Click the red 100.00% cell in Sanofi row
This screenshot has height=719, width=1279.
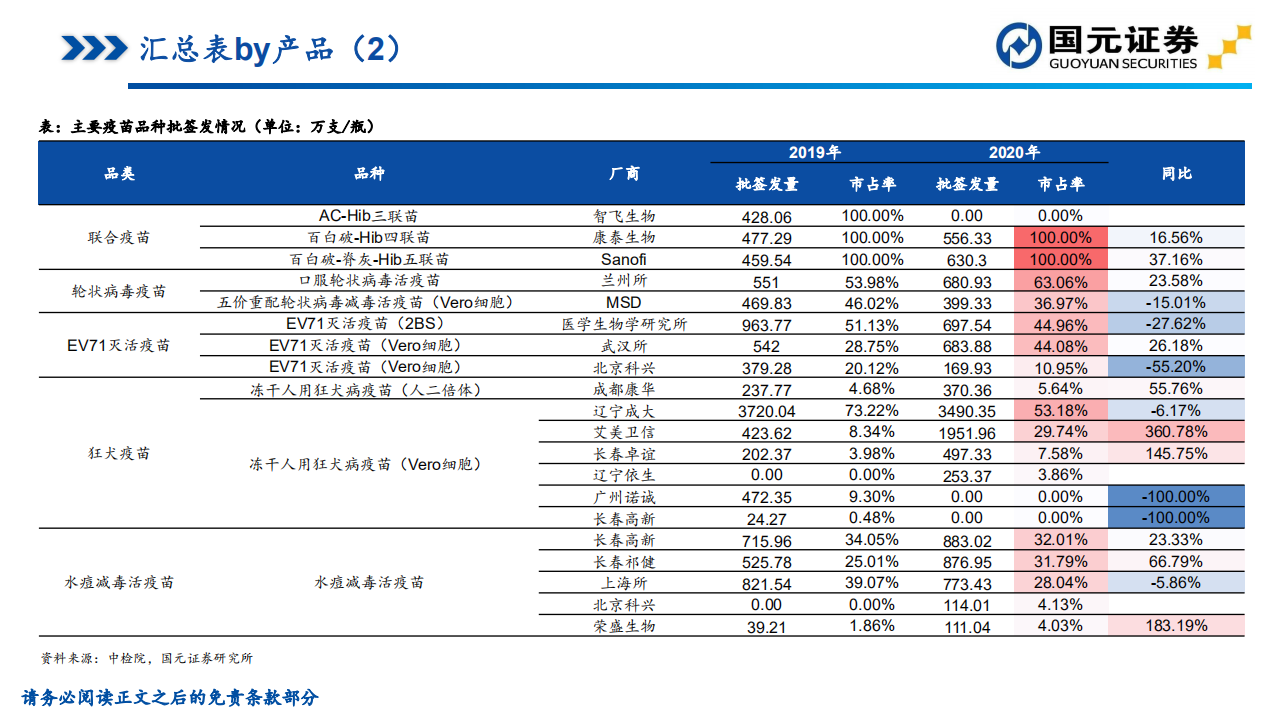[x=1060, y=259]
